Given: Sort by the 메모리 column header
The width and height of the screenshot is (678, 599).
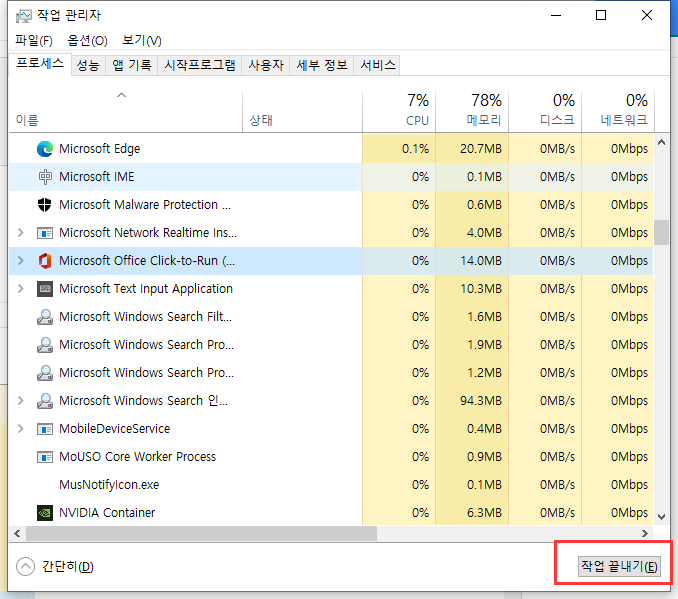Looking at the screenshot, I should (x=472, y=111).
